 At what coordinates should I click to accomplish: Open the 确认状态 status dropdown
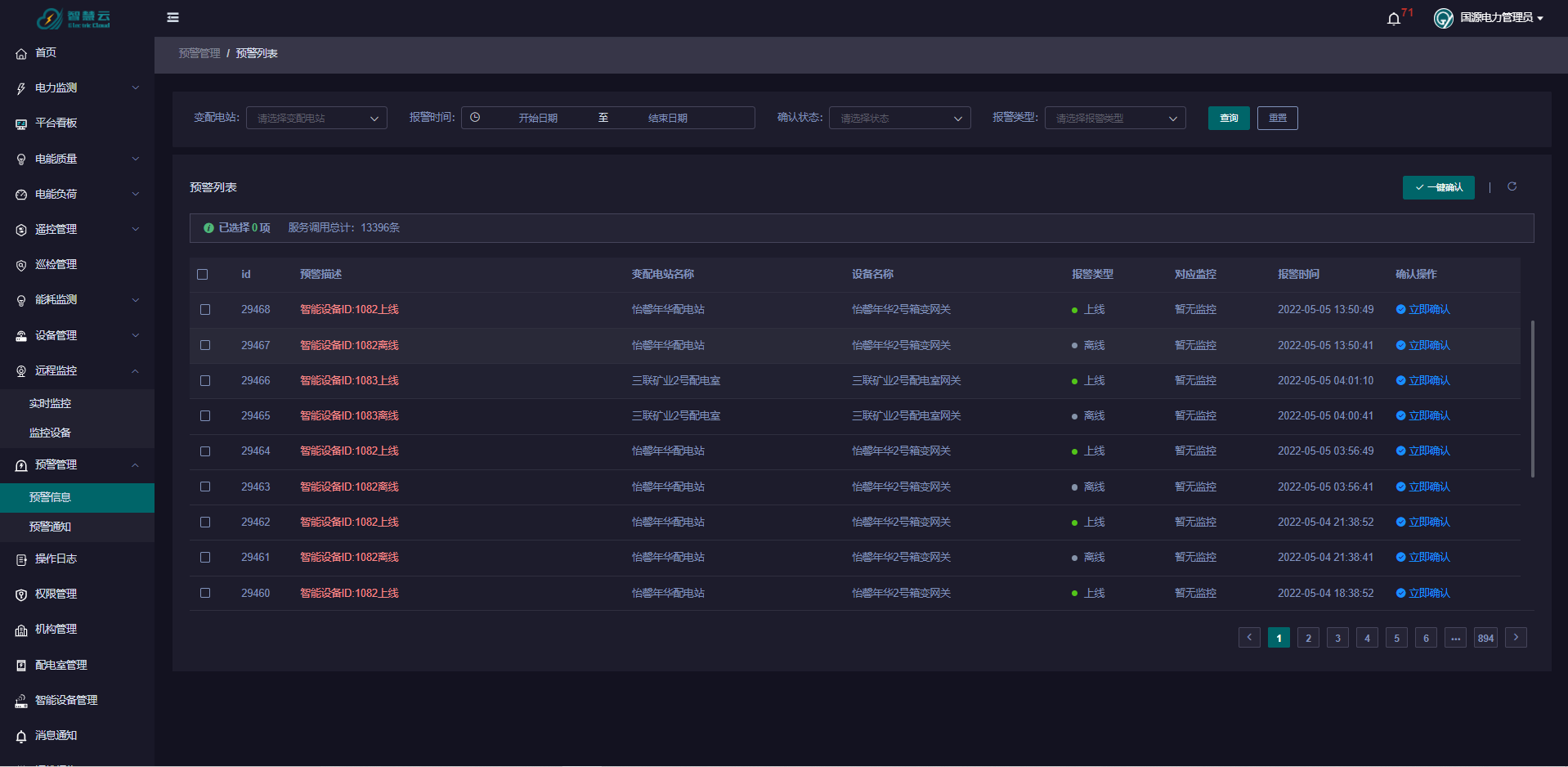899,119
